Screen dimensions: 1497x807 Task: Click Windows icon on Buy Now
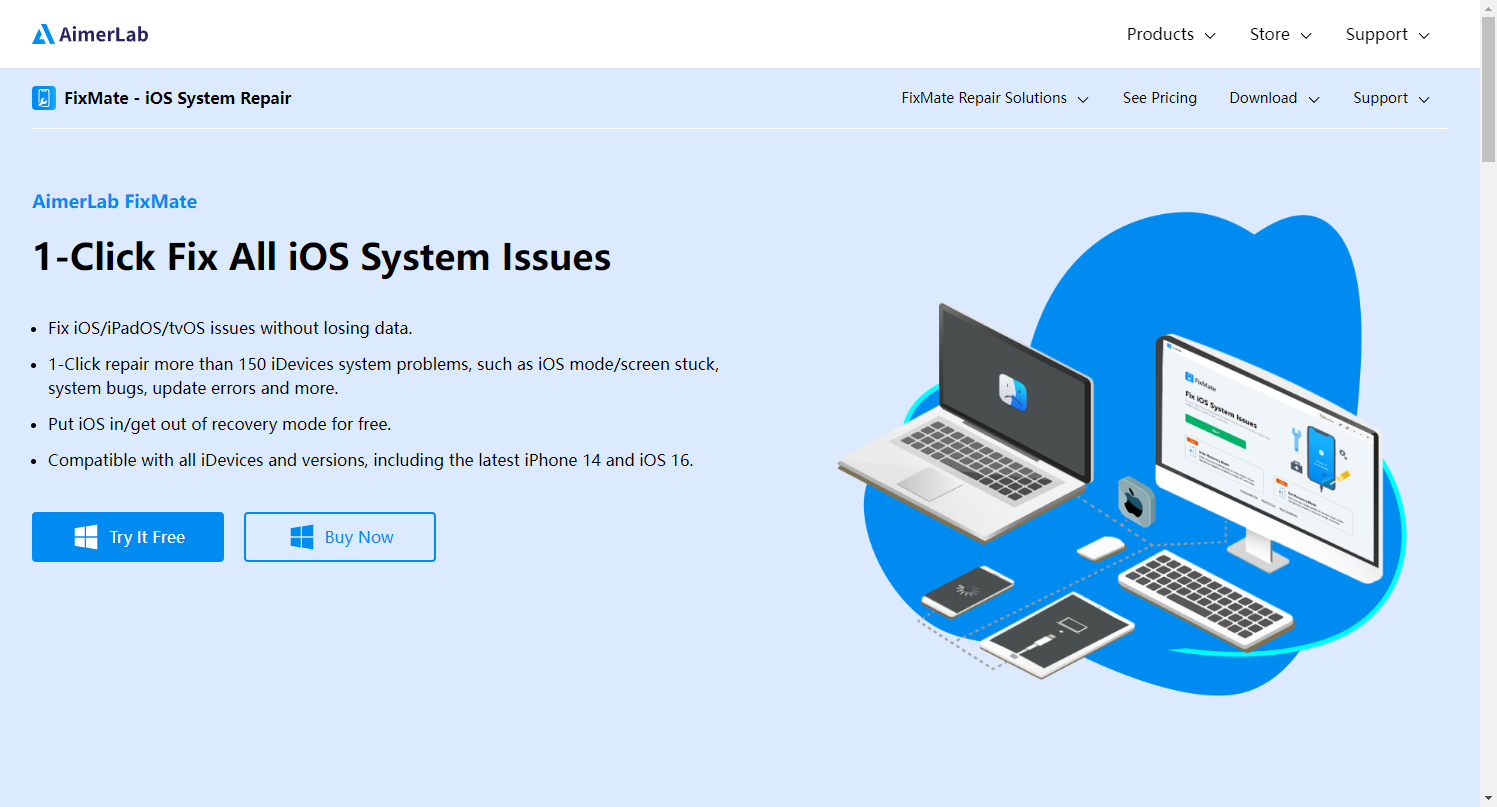pyautogui.click(x=302, y=537)
